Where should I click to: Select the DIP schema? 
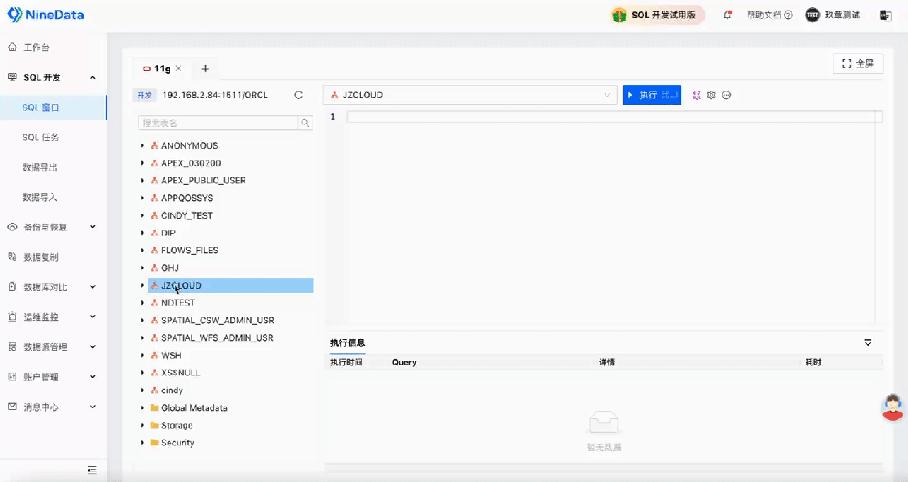[x=169, y=233]
